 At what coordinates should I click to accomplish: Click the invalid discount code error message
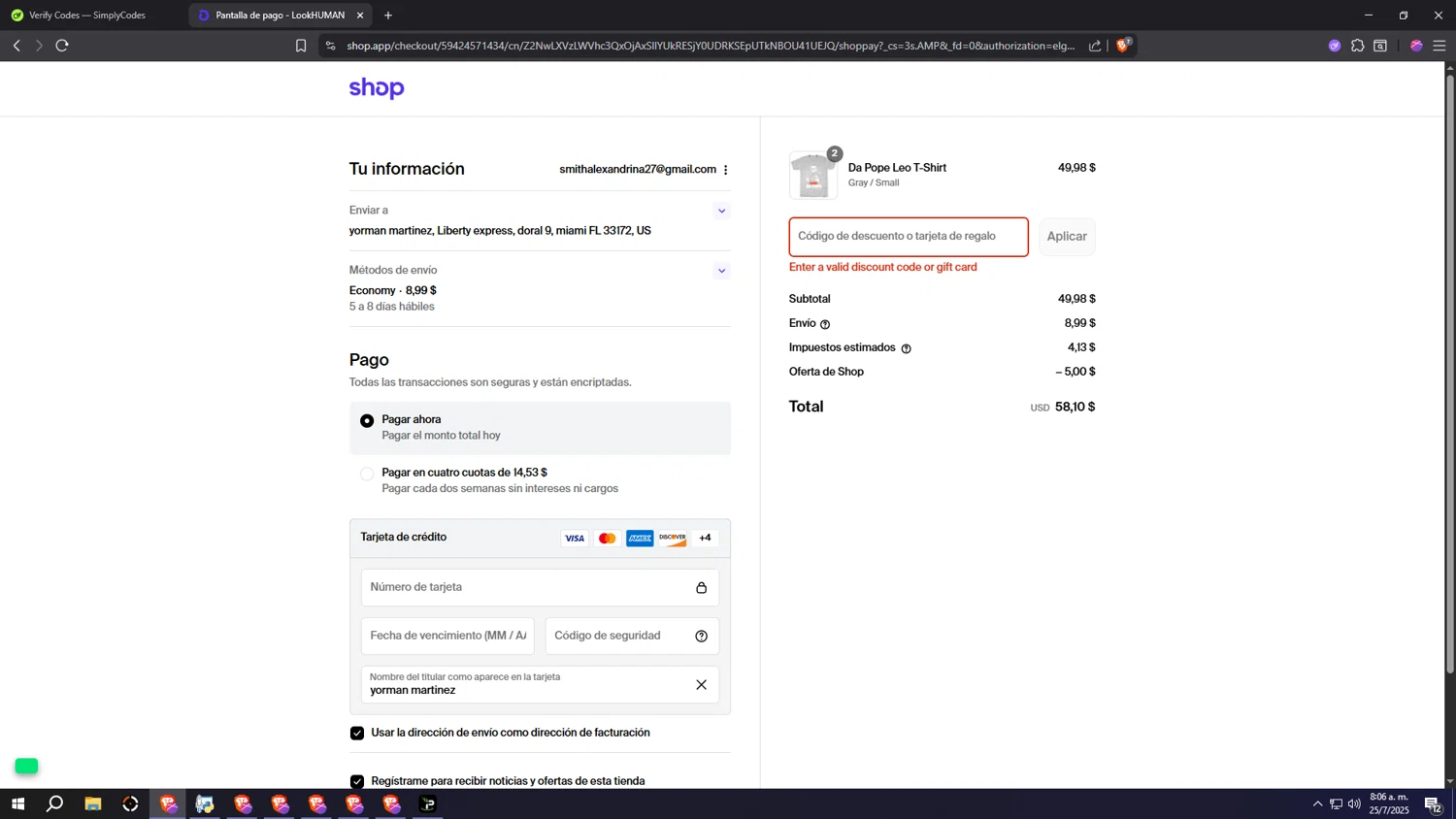click(883, 268)
